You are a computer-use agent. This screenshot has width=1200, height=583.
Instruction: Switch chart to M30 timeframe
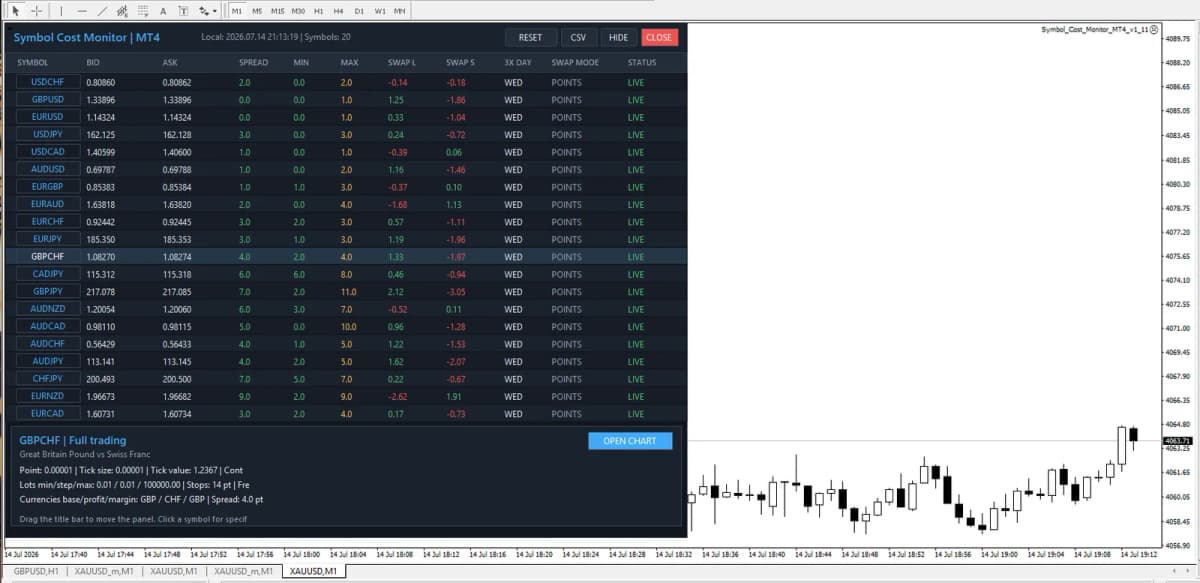click(298, 10)
